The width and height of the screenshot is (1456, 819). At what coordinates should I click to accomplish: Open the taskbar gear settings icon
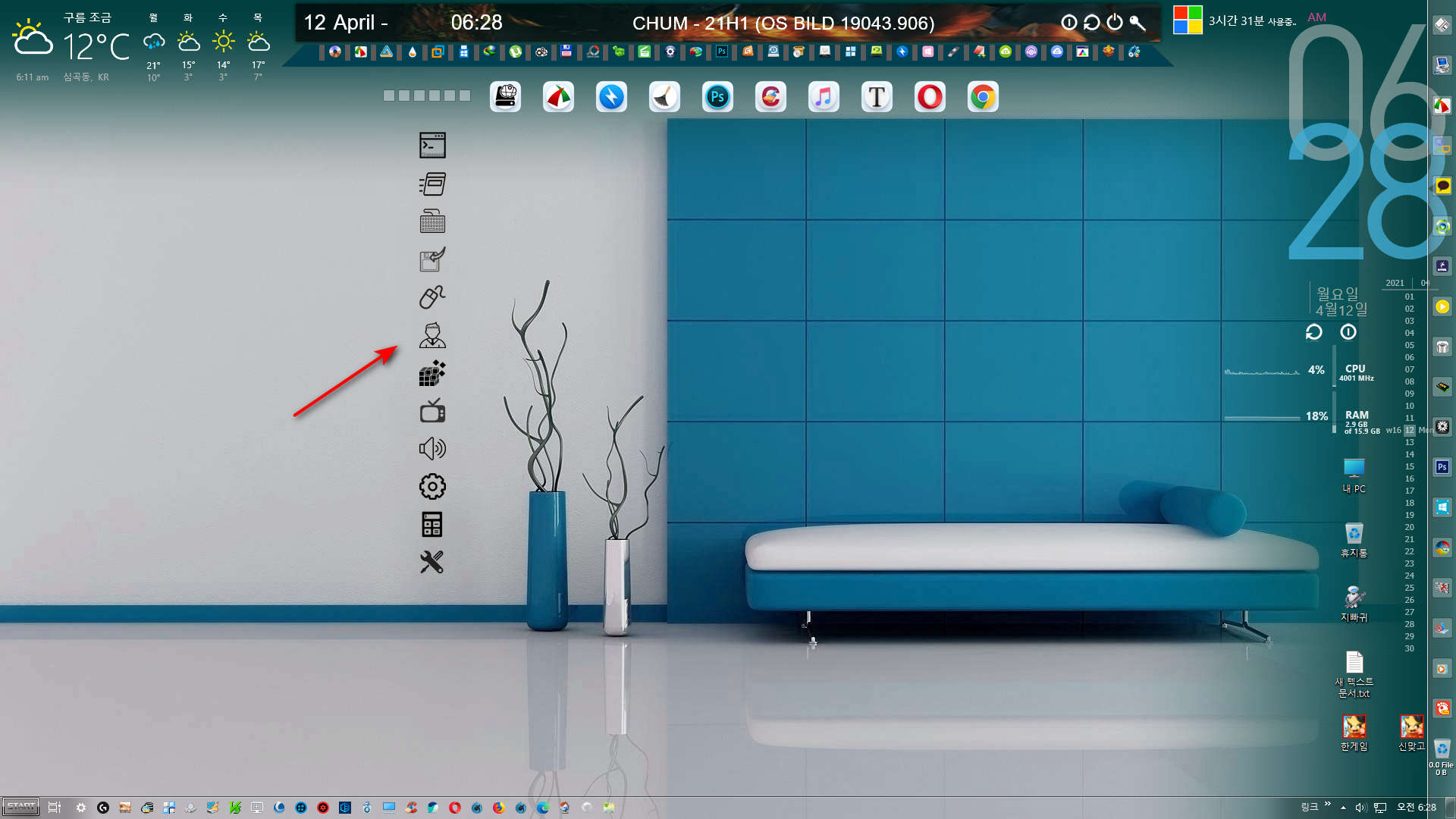pos(81,808)
